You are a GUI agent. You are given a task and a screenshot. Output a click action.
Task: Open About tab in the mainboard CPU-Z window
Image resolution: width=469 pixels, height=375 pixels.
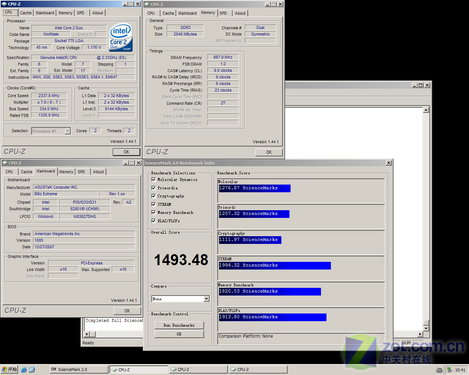(98, 172)
